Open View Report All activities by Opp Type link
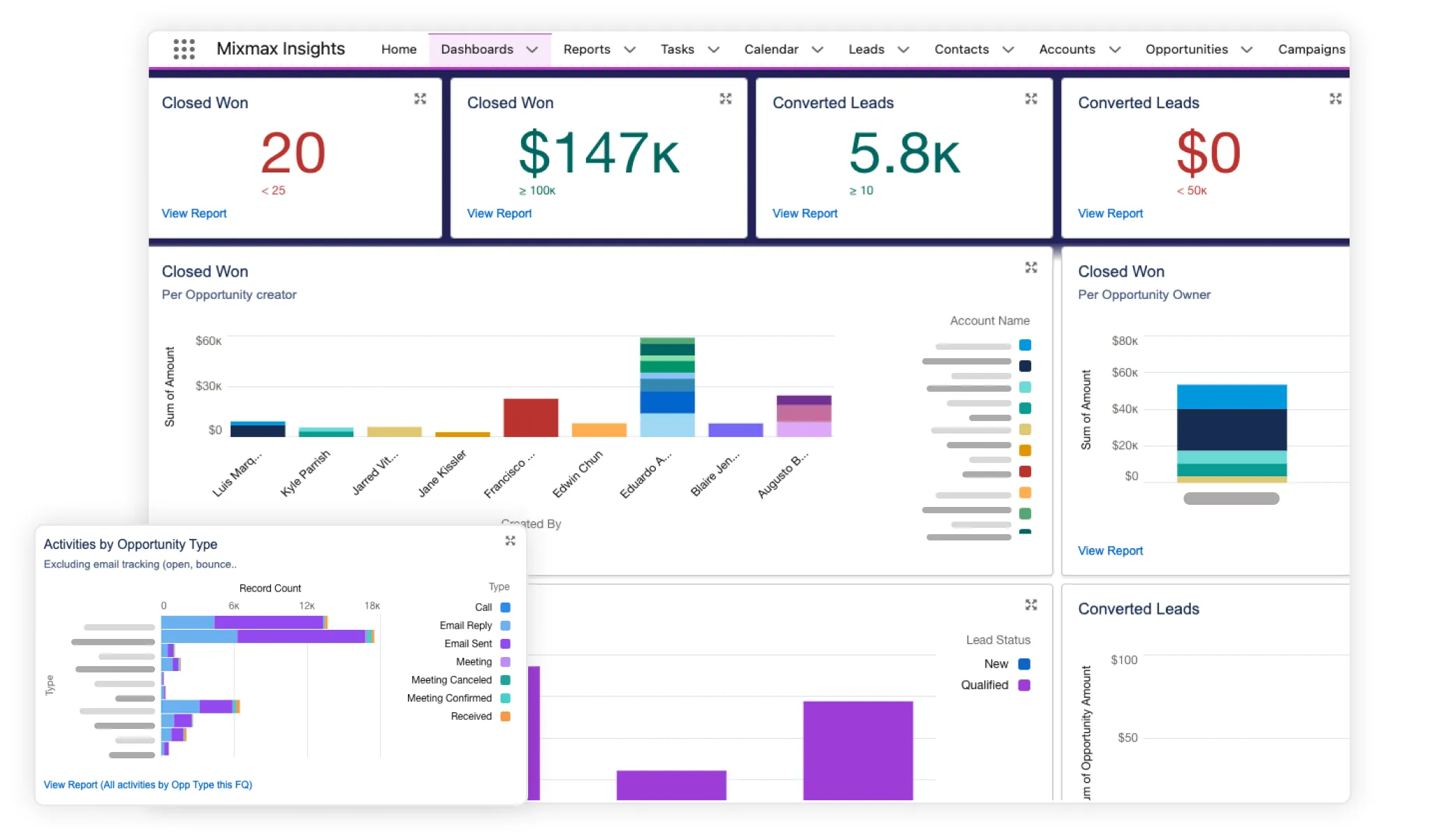This screenshot has height=840, width=1446. click(147, 785)
